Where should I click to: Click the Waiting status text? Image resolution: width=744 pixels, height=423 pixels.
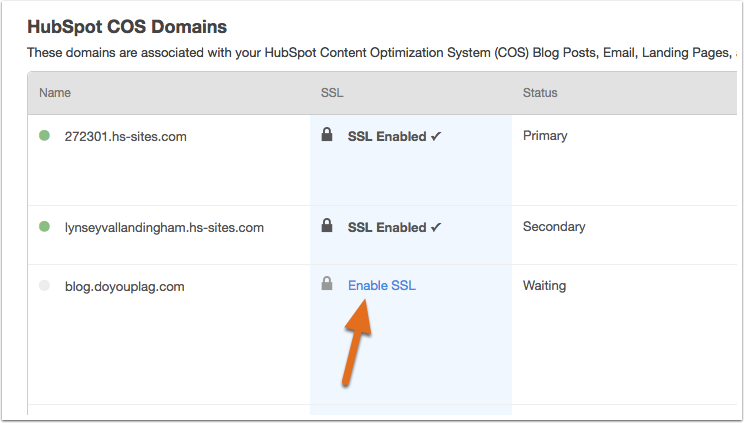pyautogui.click(x=545, y=285)
